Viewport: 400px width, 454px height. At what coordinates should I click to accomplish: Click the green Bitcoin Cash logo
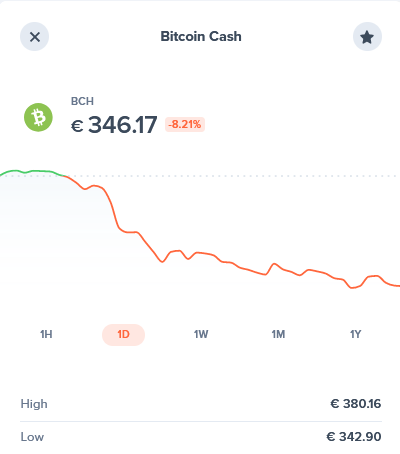(x=38, y=117)
